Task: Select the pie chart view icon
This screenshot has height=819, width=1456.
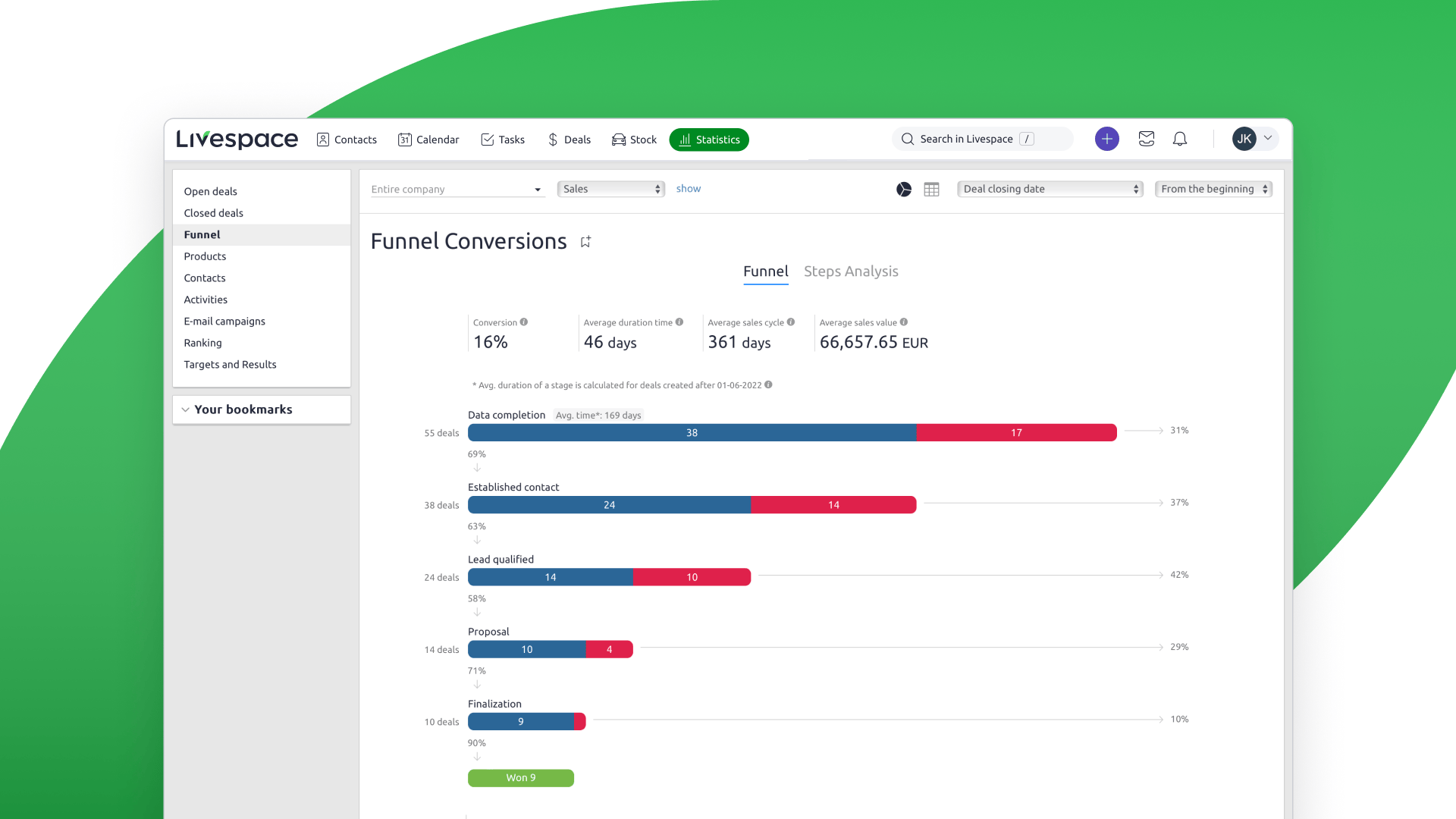Action: click(904, 189)
